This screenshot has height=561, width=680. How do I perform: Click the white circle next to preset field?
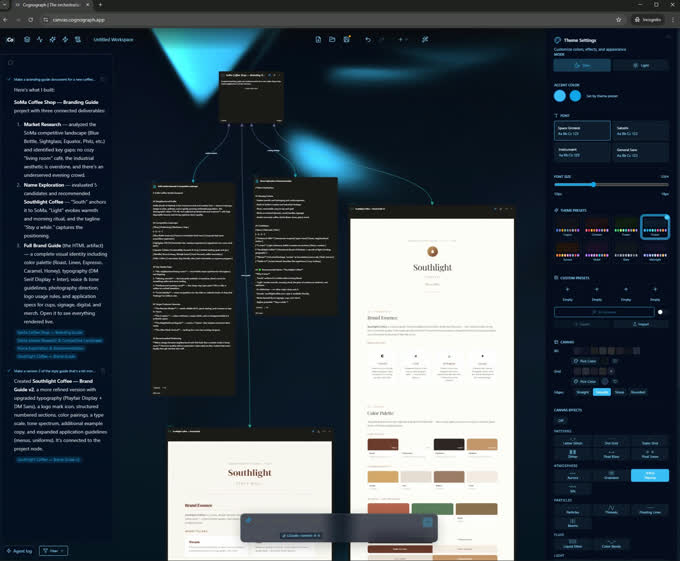click(x=660, y=312)
